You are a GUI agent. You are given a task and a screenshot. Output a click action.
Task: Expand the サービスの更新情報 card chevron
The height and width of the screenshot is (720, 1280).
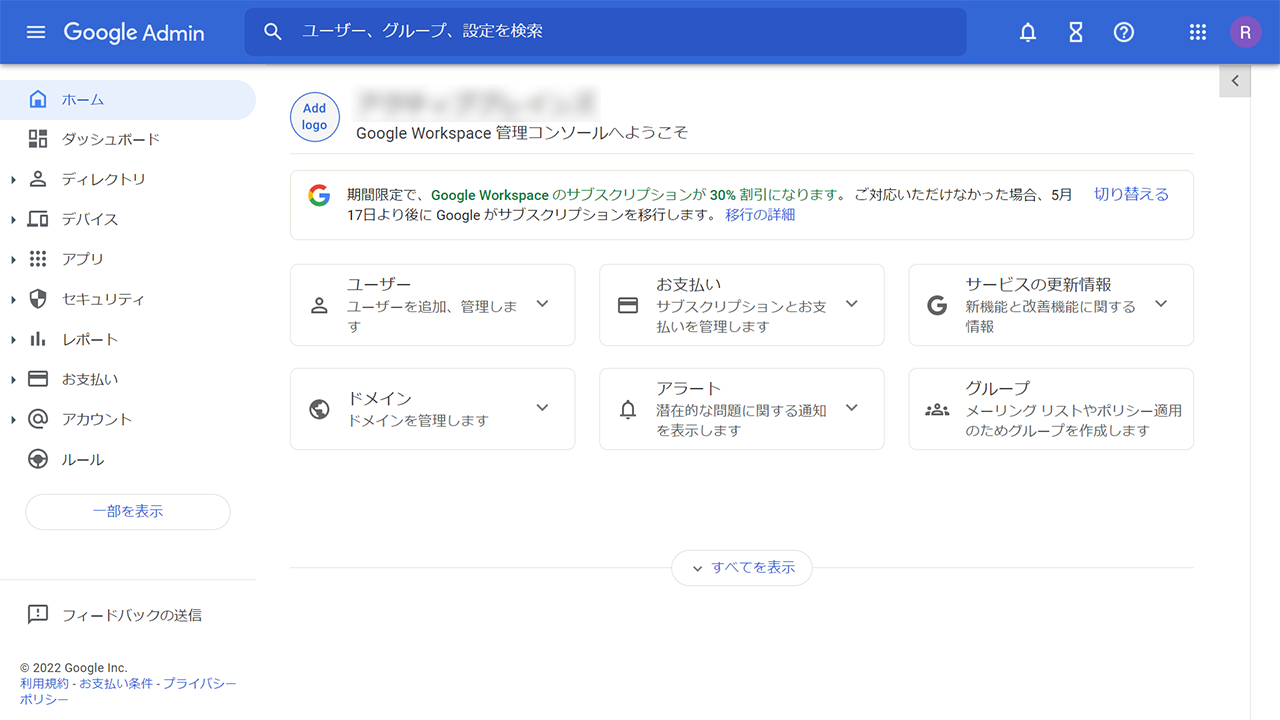1160,304
